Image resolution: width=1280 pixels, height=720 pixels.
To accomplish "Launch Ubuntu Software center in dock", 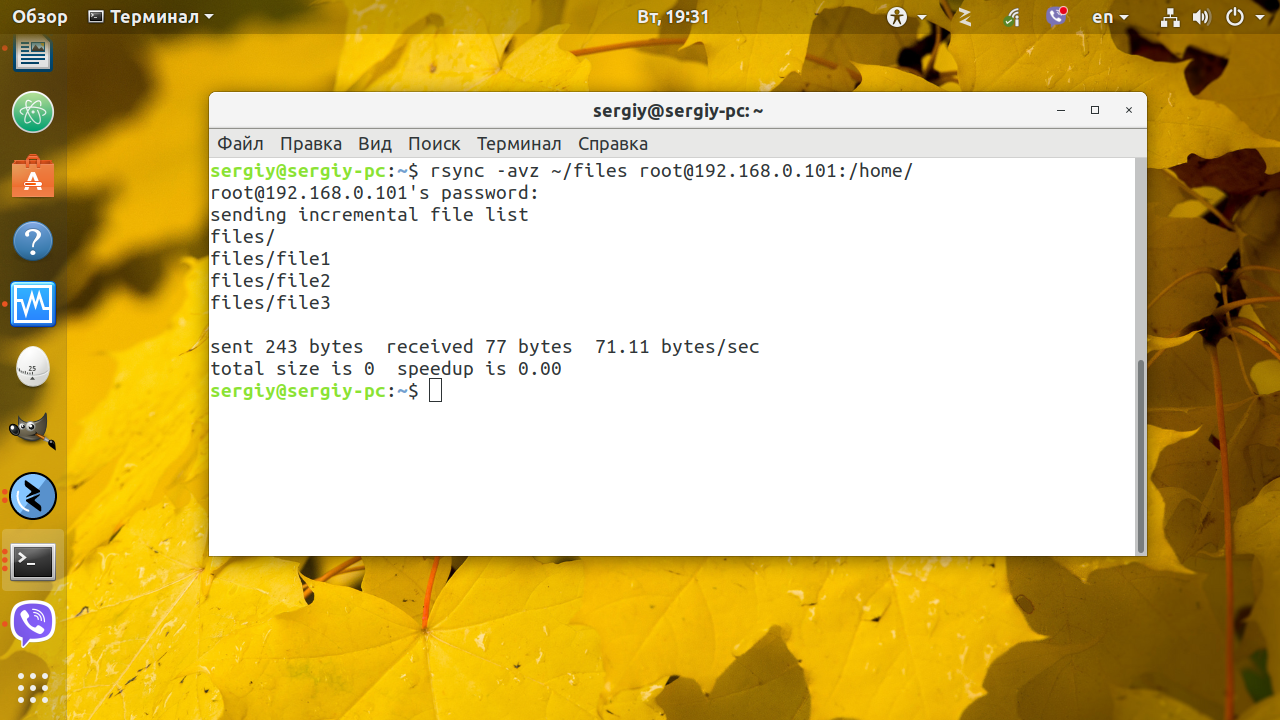I will point(33,177).
